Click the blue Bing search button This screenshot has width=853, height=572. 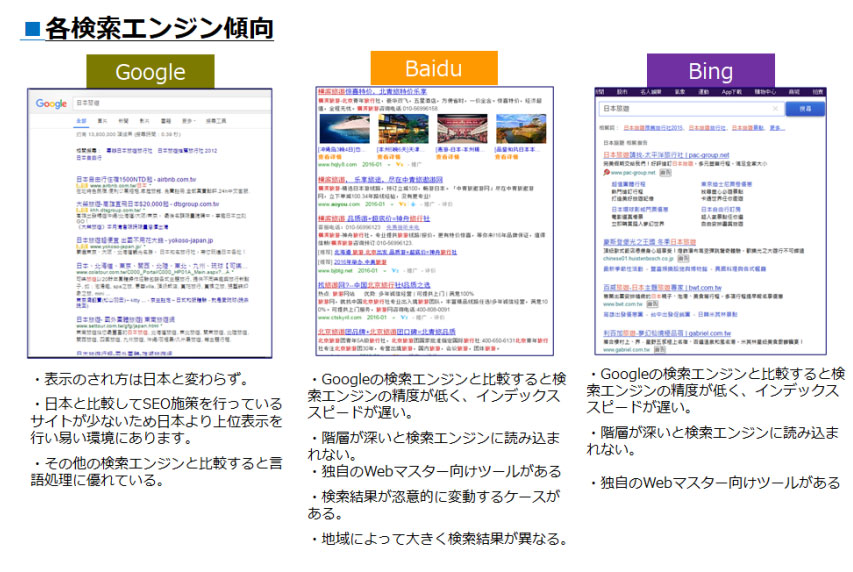click(805, 109)
